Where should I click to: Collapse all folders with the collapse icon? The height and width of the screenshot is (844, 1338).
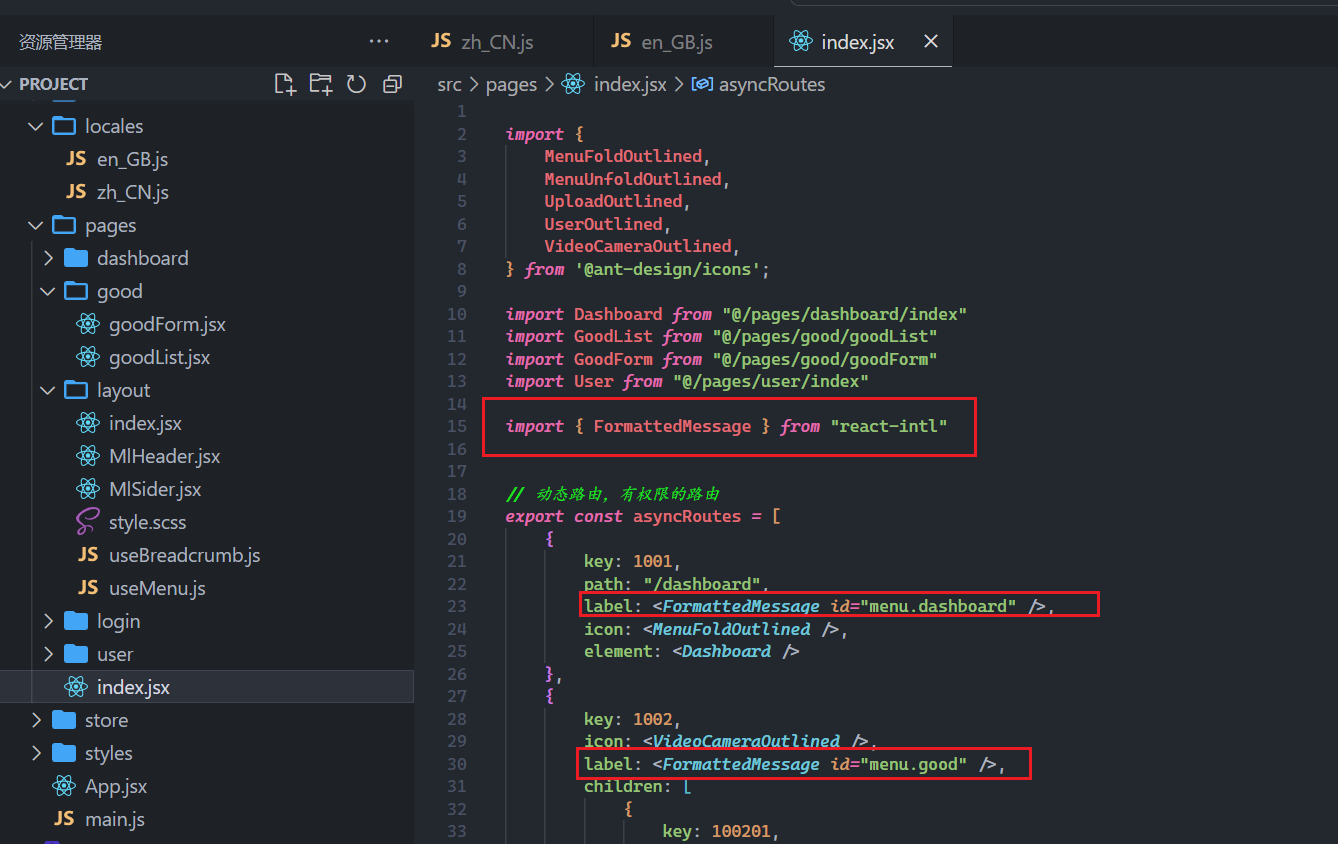pyautogui.click(x=392, y=84)
